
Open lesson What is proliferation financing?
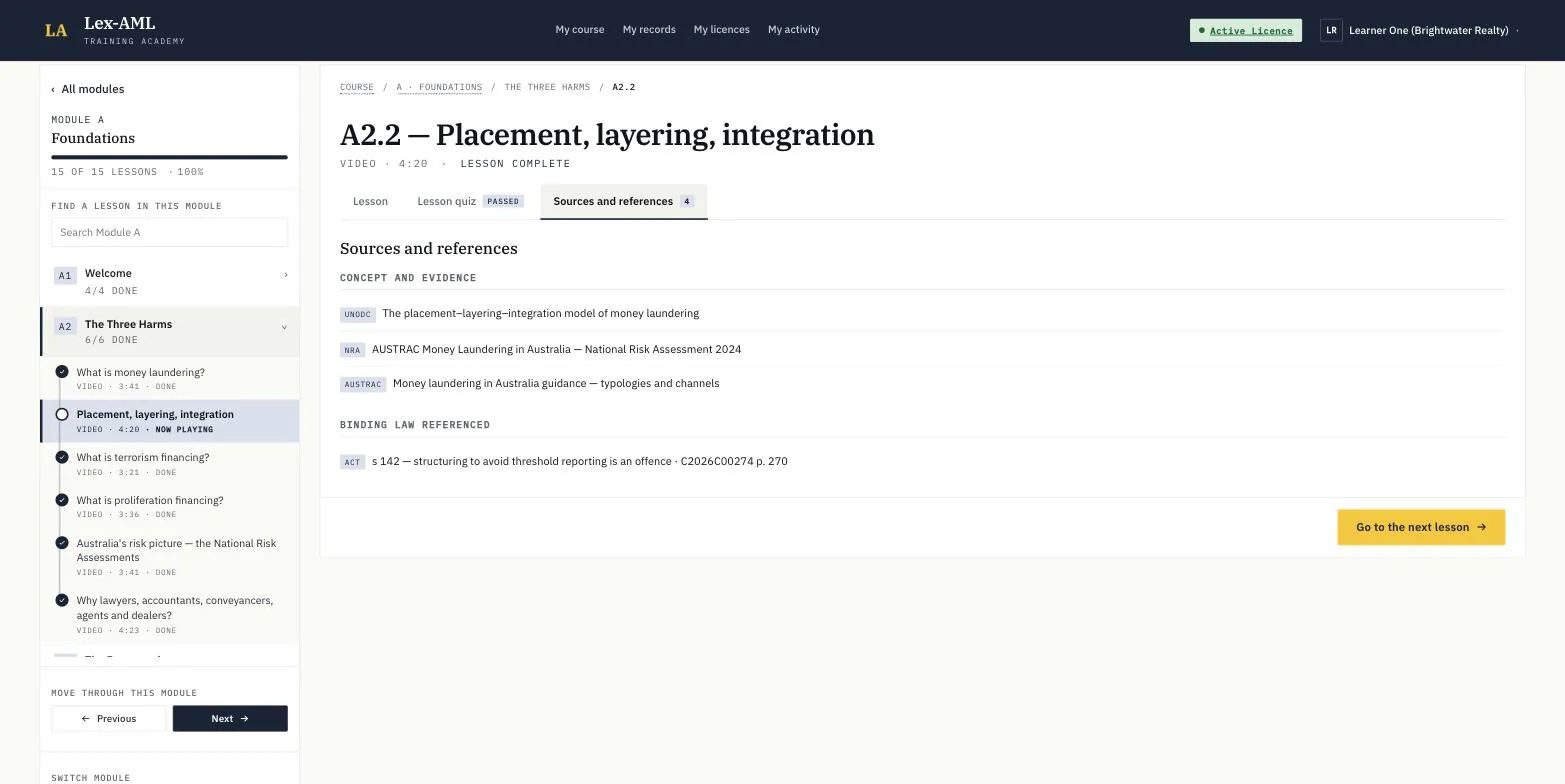[x=170, y=507]
